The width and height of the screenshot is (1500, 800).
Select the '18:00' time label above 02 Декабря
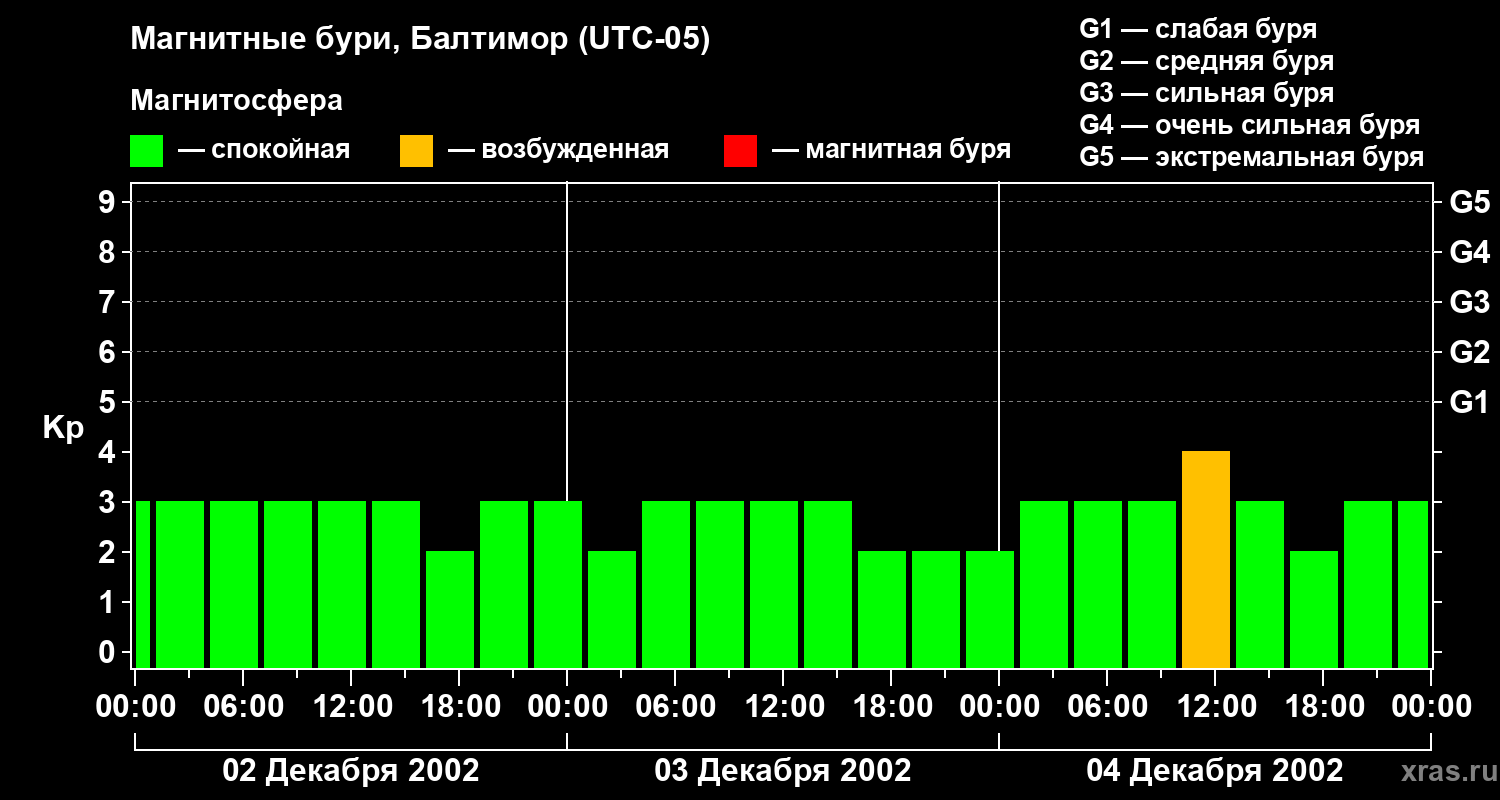[x=459, y=707]
